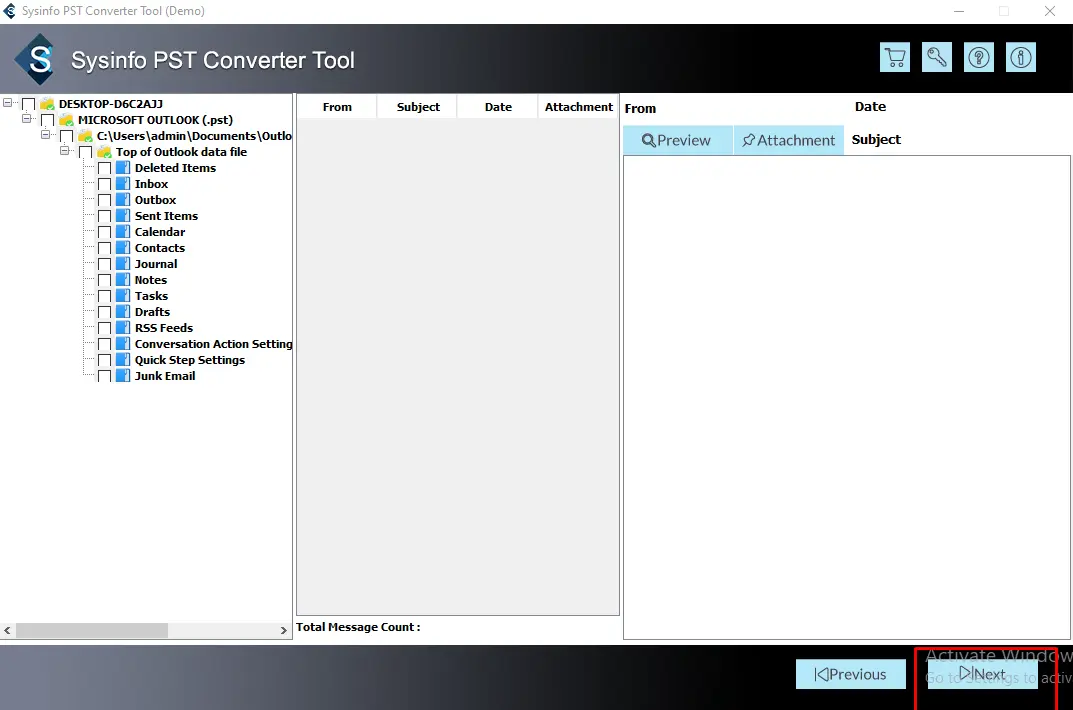Close the Sysinfo PST Converter window
1073x710 pixels.
tap(1049, 11)
